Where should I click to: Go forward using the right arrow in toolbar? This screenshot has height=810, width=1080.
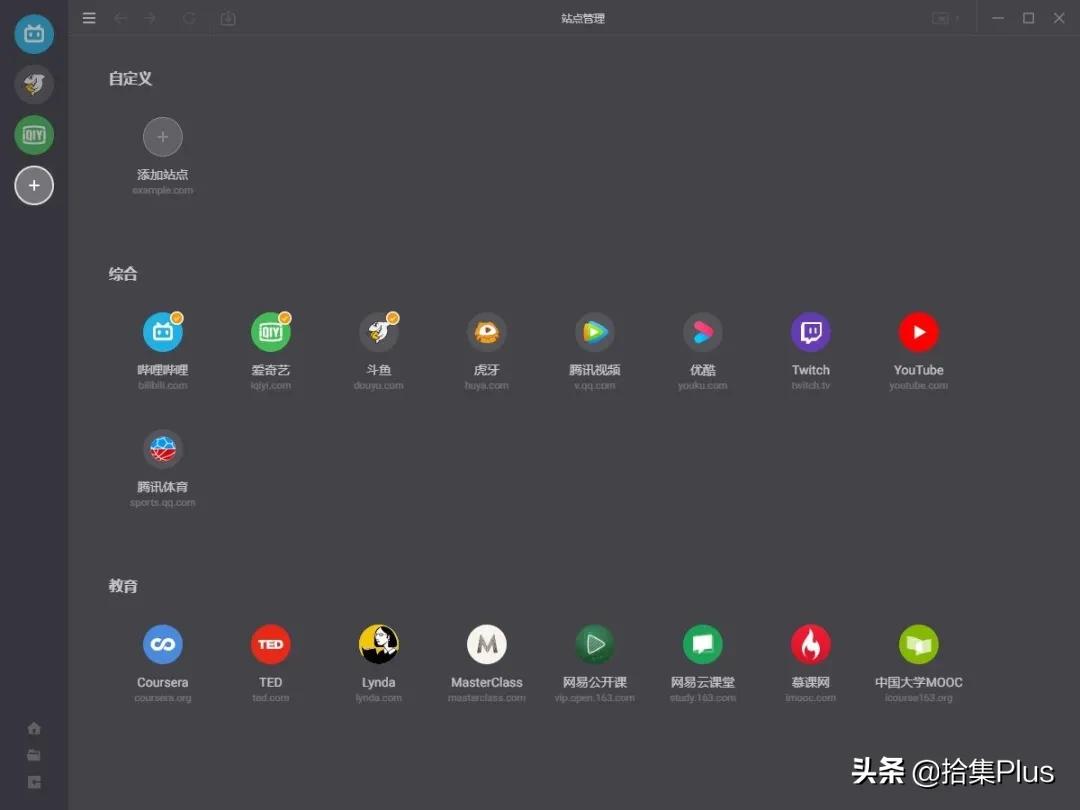pyautogui.click(x=150, y=18)
